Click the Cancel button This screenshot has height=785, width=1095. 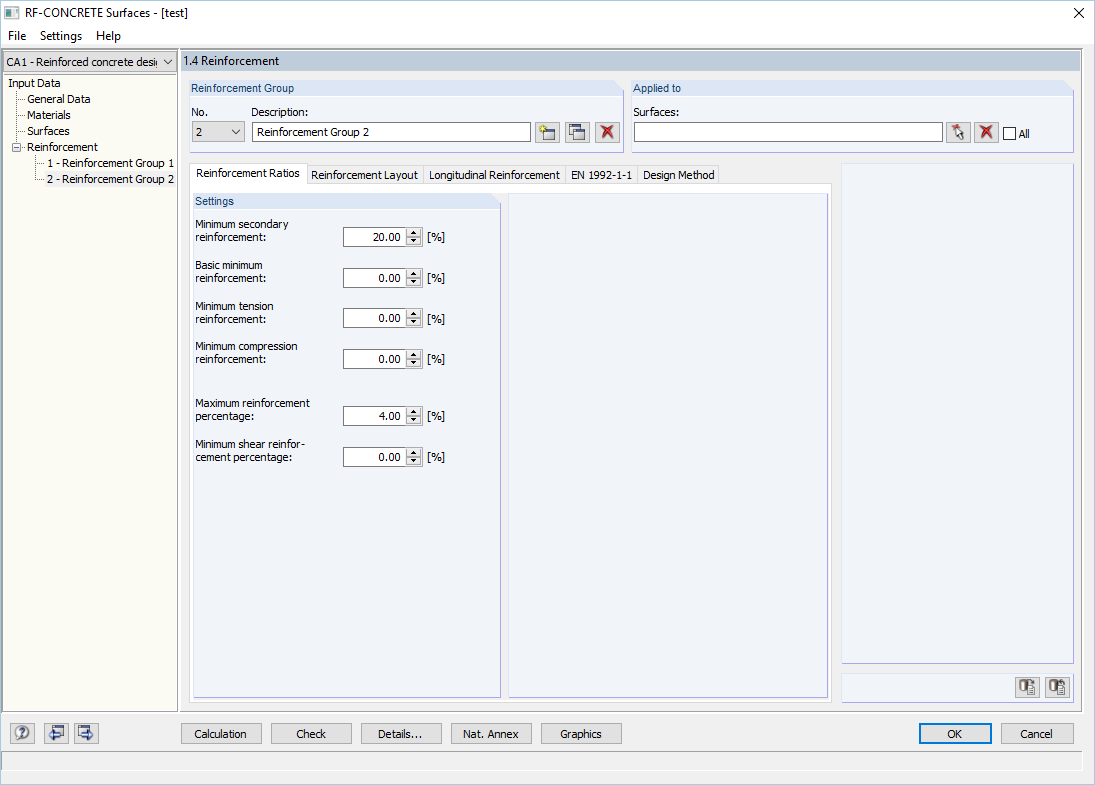coord(1036,734)
